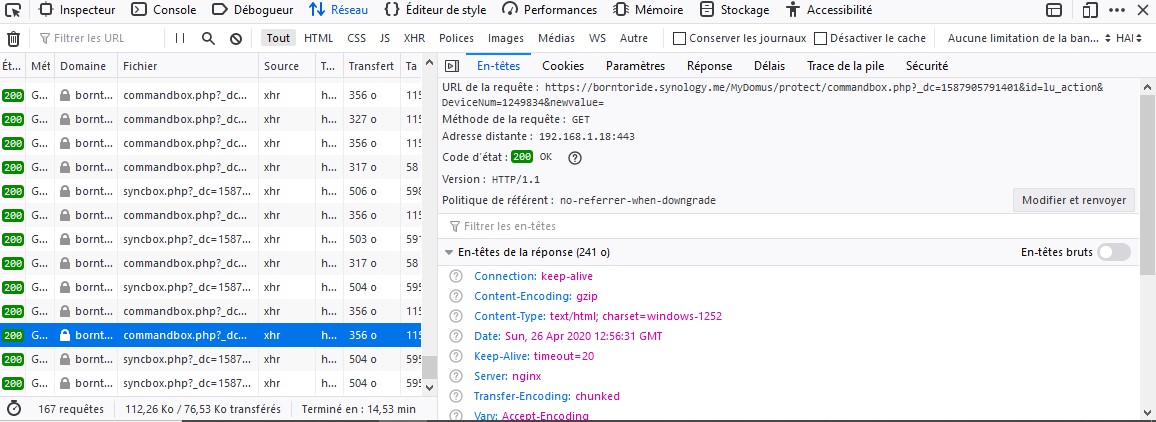Open help icon for Content-Encoding header
This screenshot has height=422, width=1156.
coord(456,297)
